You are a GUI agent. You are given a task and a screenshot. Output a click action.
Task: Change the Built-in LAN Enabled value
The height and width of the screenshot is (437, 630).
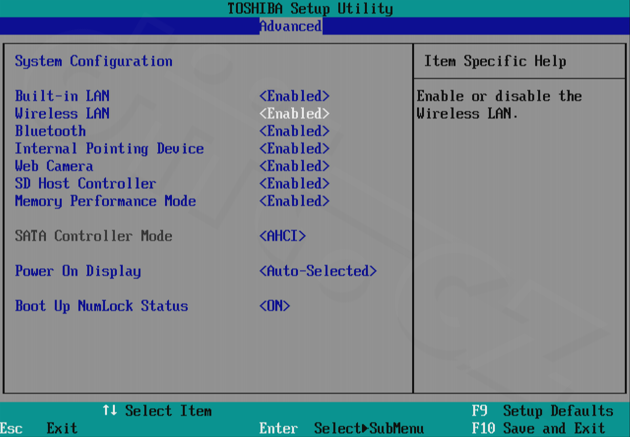pyautogui.click(x=294, y=96)
